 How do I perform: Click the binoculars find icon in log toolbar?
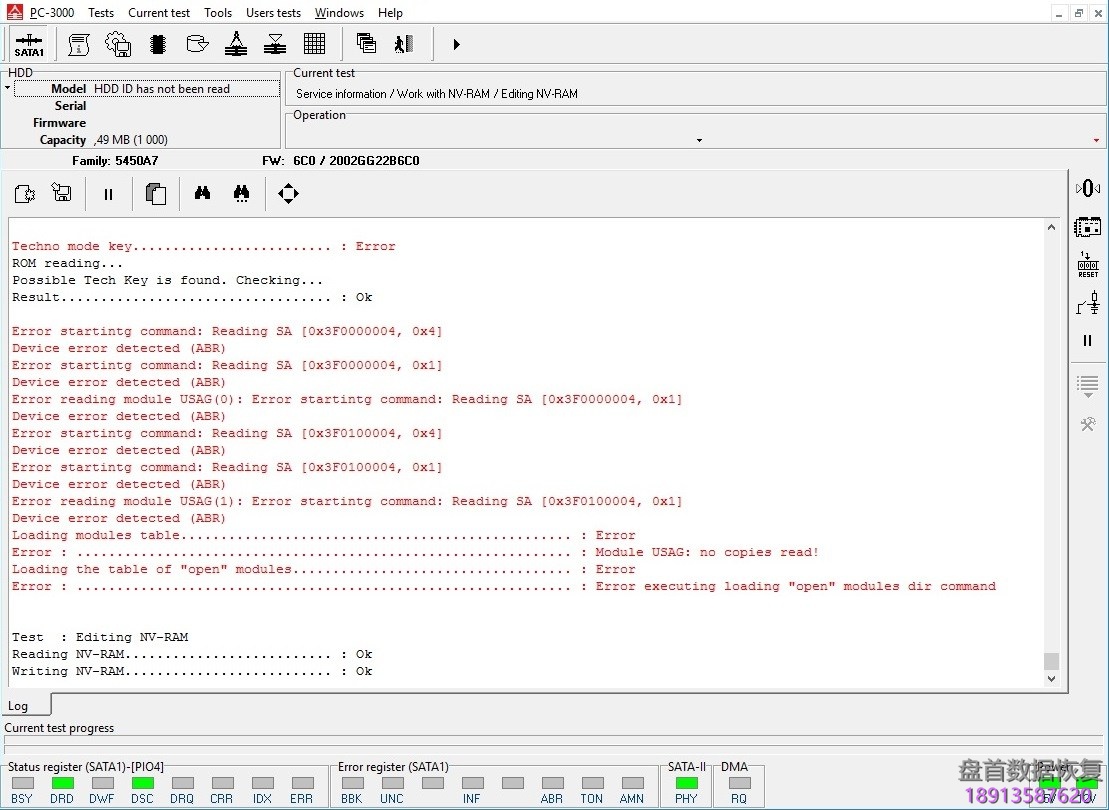[x=202, y=194]
